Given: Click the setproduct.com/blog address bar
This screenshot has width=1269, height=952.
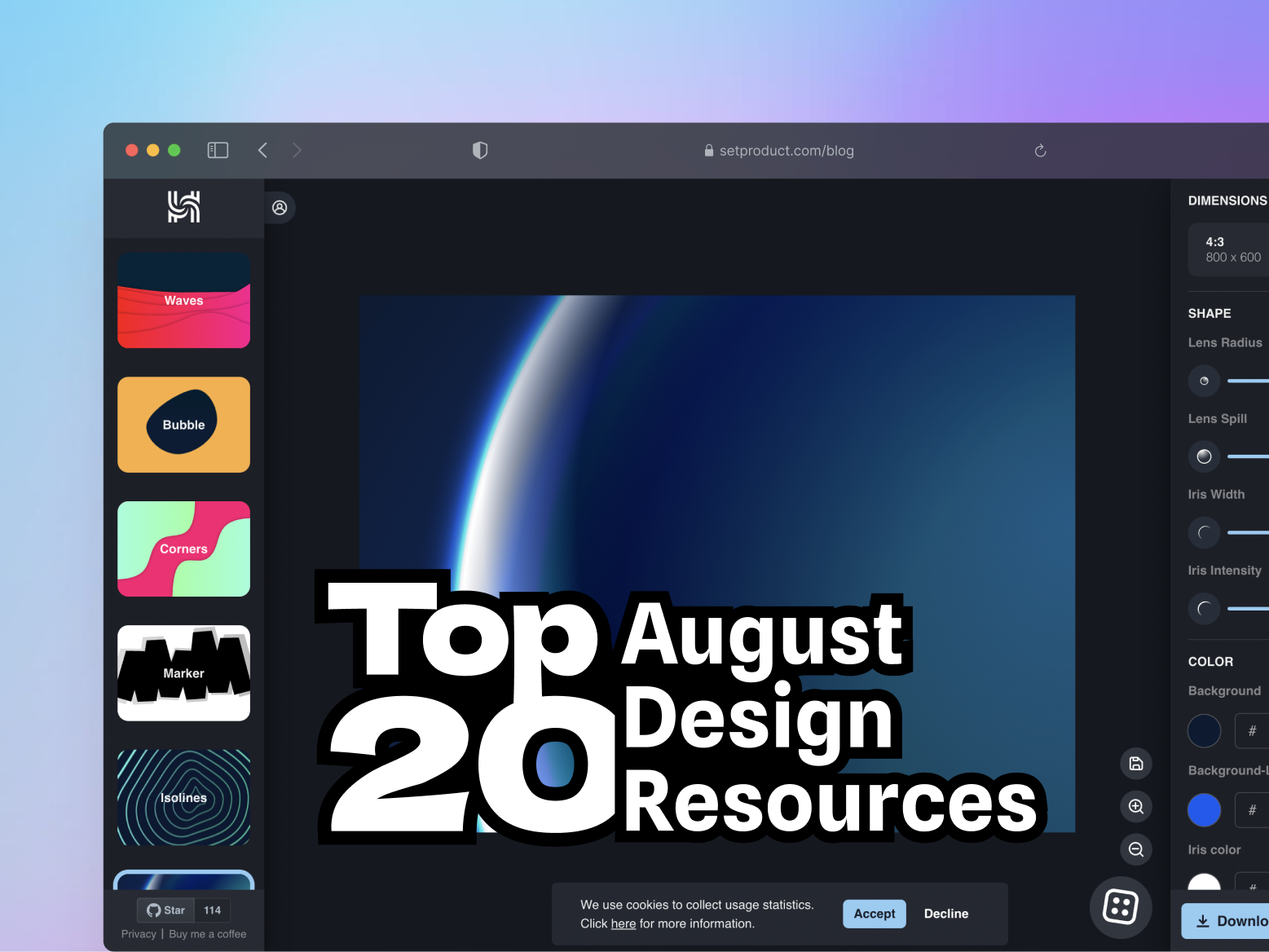Looking at the screenshot, I should 778,151.
